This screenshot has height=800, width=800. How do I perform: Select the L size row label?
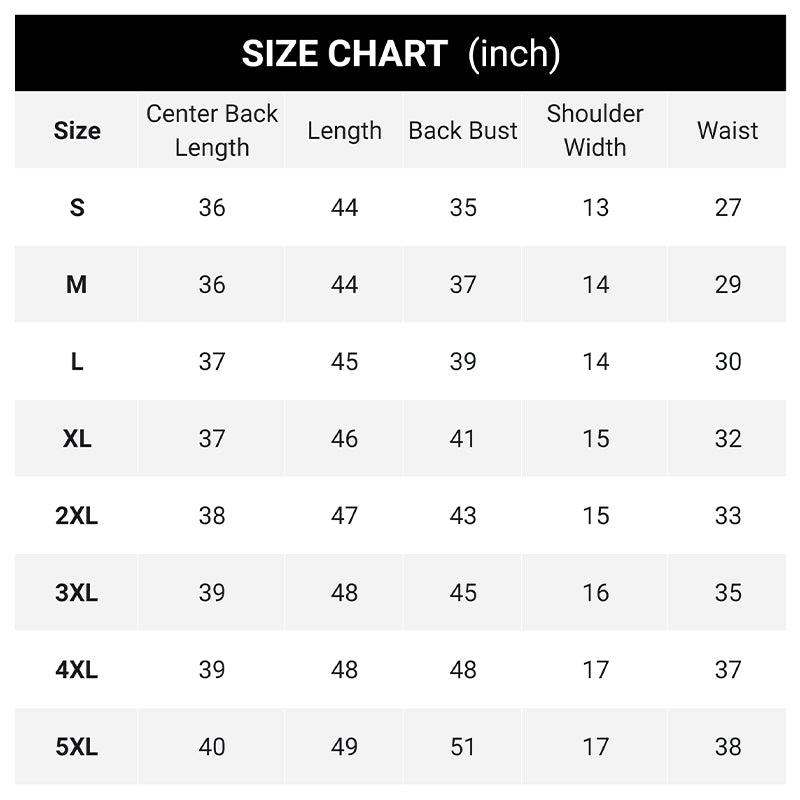(77, 362)
